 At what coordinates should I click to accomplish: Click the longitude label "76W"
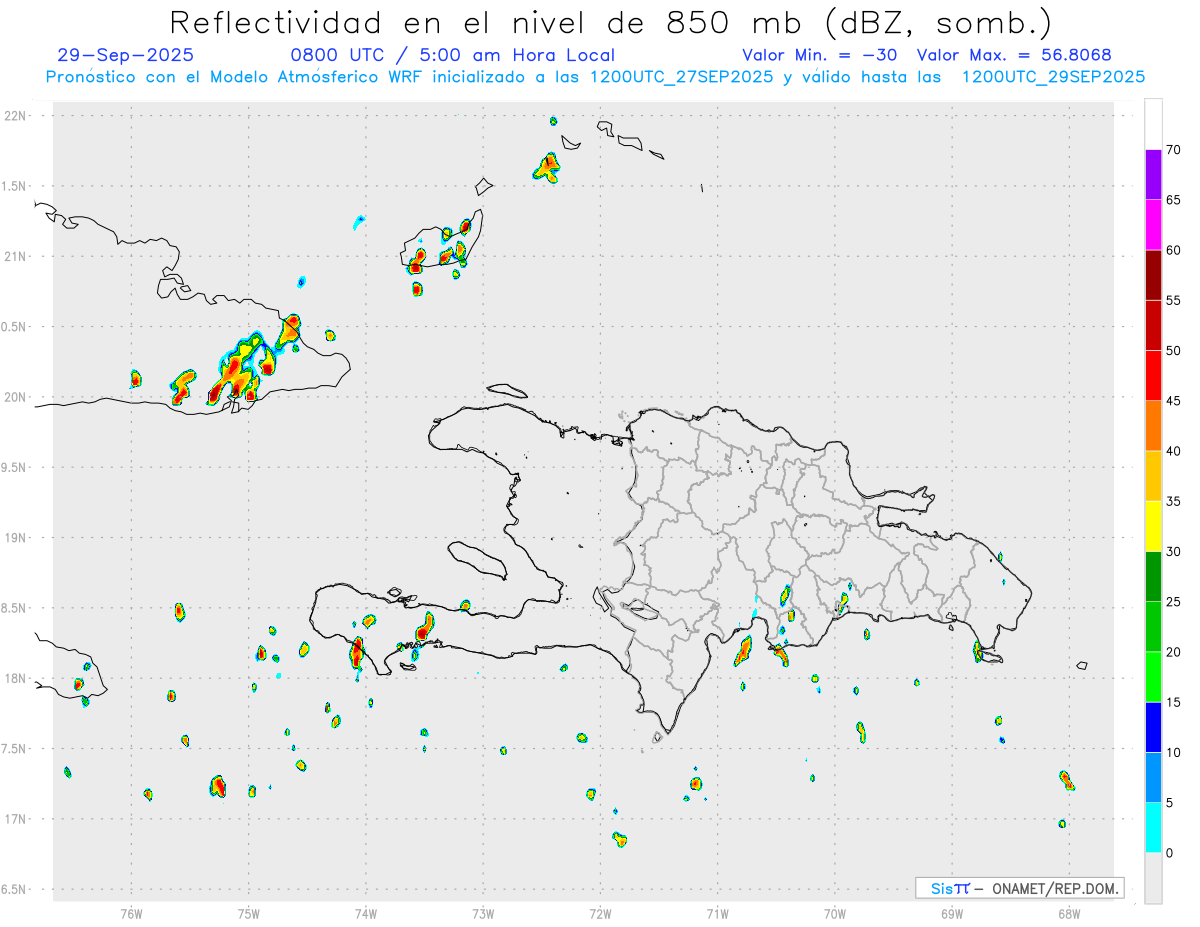click(131, 913)
